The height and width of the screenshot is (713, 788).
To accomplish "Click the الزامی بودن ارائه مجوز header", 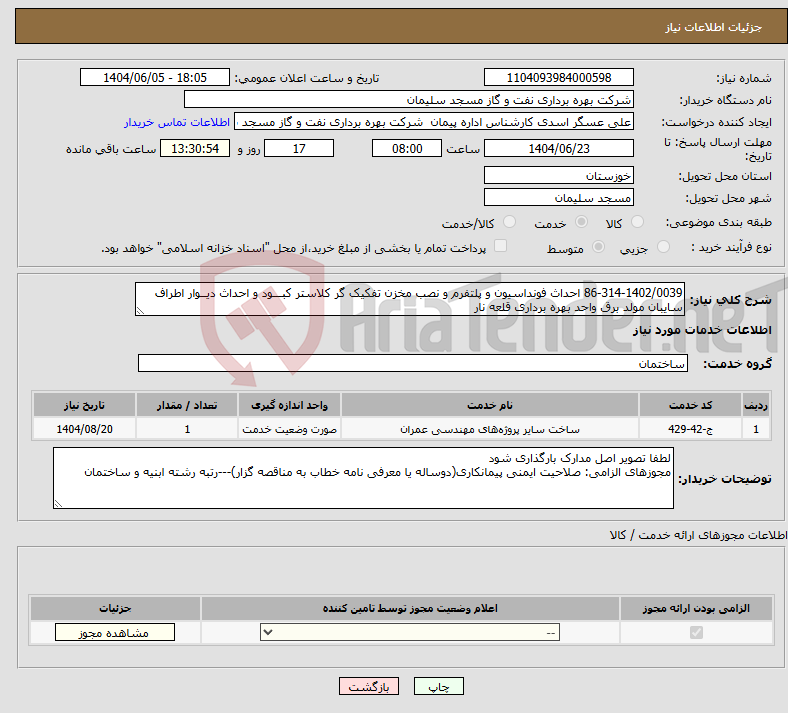I will [x=696, y=608].
